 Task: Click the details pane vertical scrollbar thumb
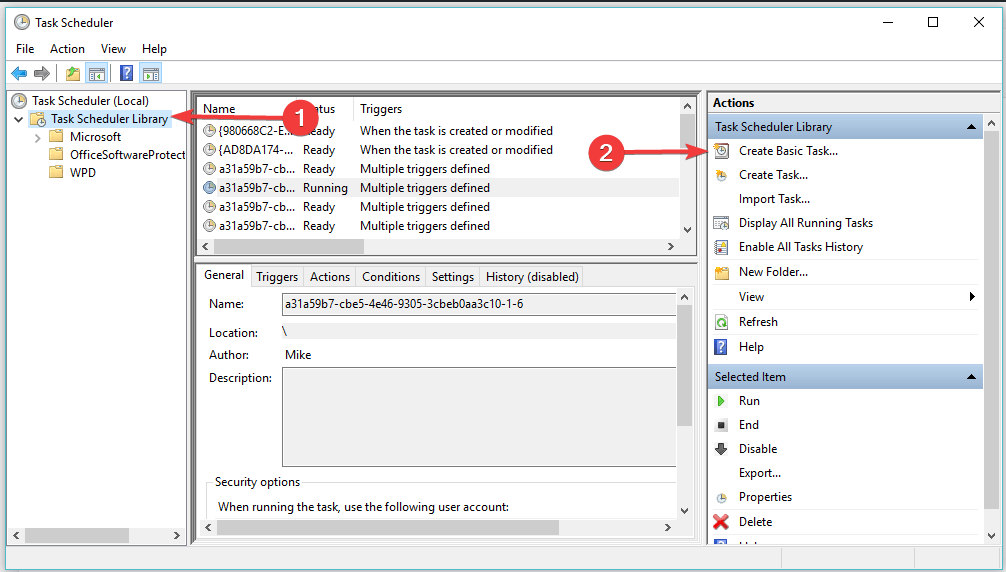(685, 366)
